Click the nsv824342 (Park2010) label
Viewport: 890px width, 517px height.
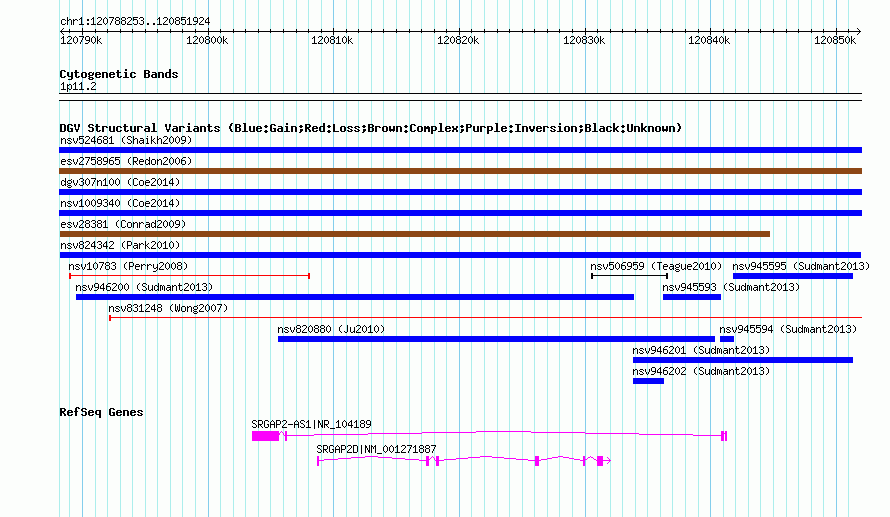pos(120,245)
